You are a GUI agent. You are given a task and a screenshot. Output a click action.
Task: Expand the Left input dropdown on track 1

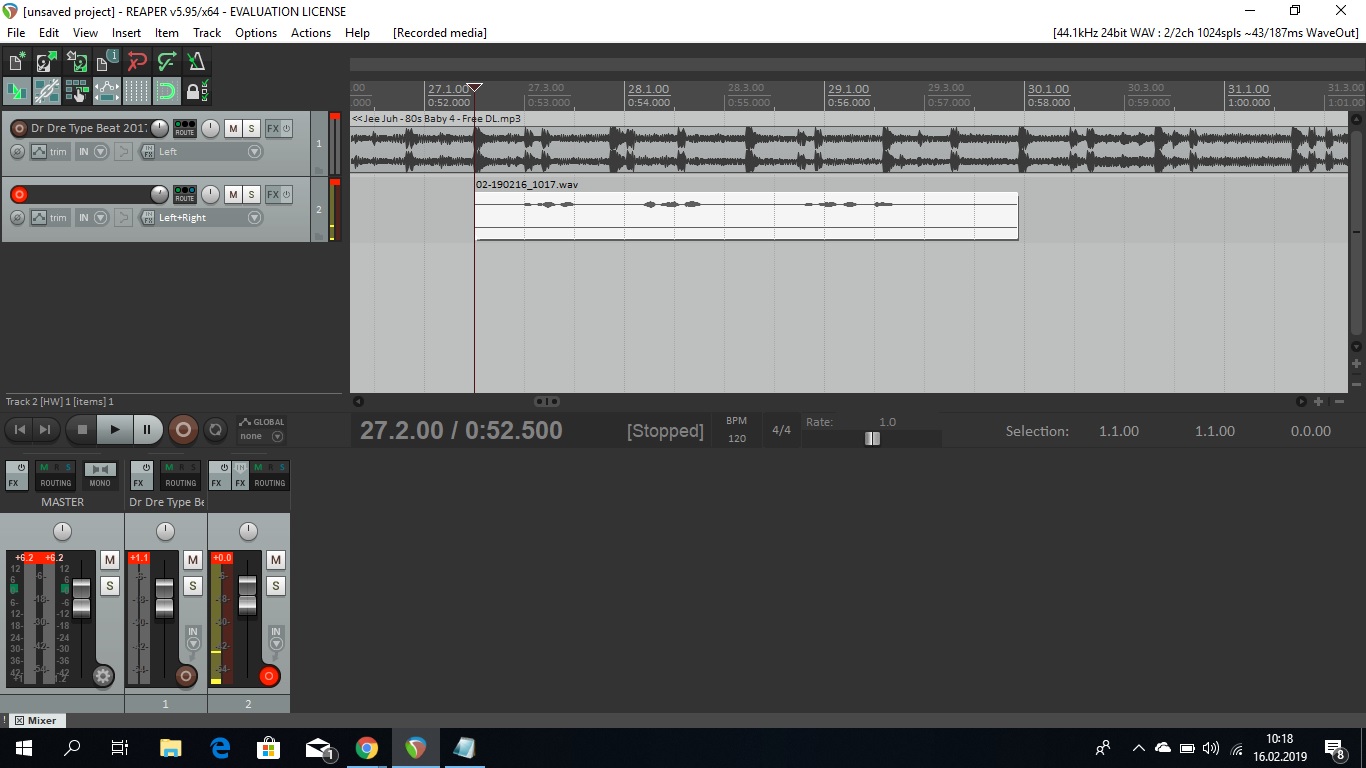(254, 152)
